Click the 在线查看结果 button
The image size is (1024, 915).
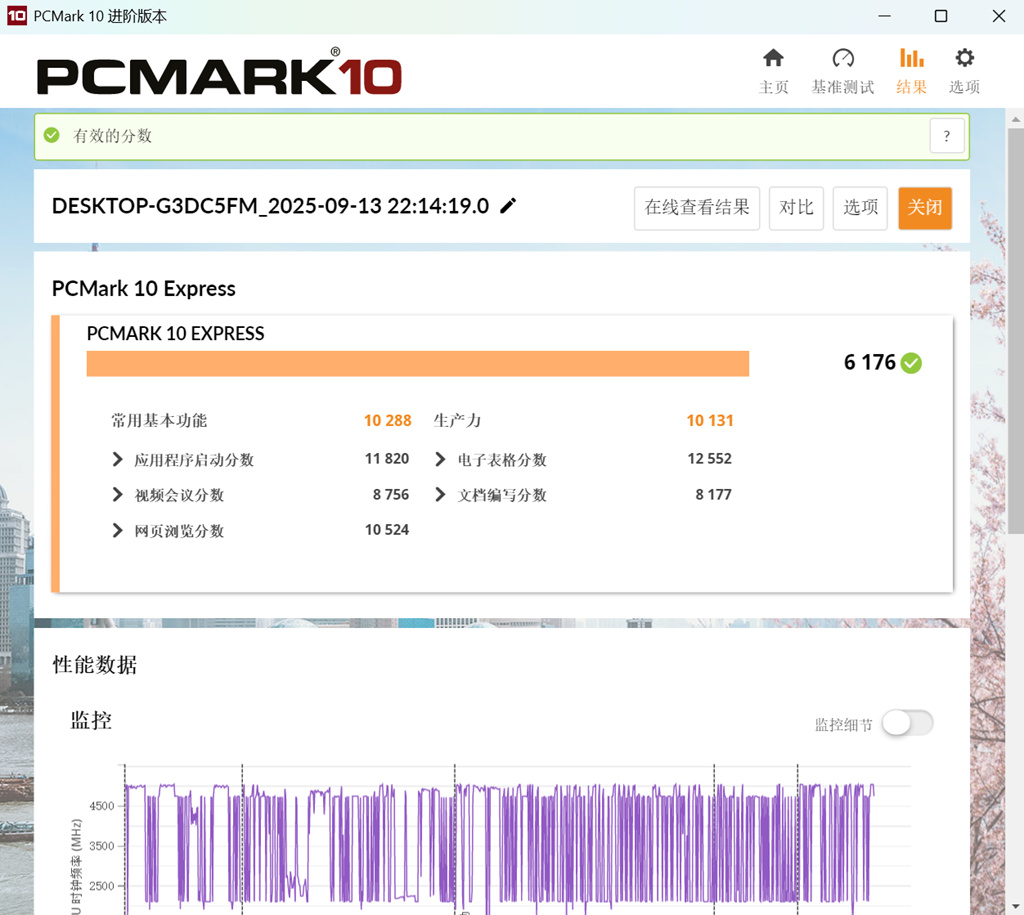point(697,208)
